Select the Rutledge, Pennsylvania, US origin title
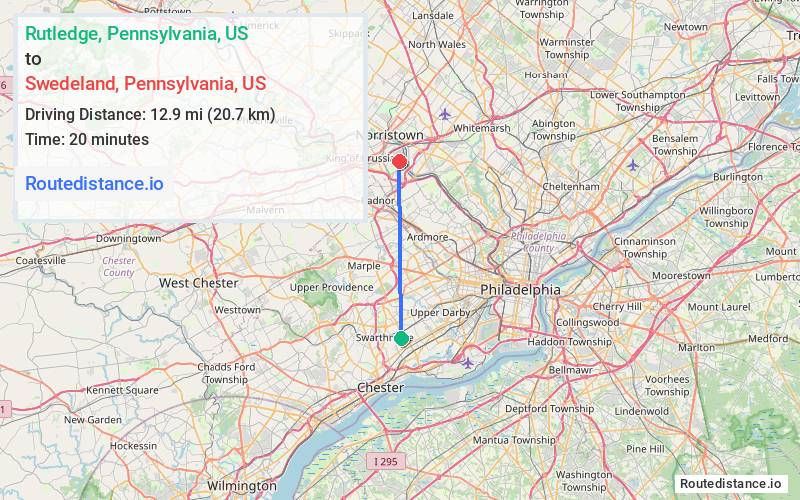This screenshot has width=800, height=500. click(137, 33)
